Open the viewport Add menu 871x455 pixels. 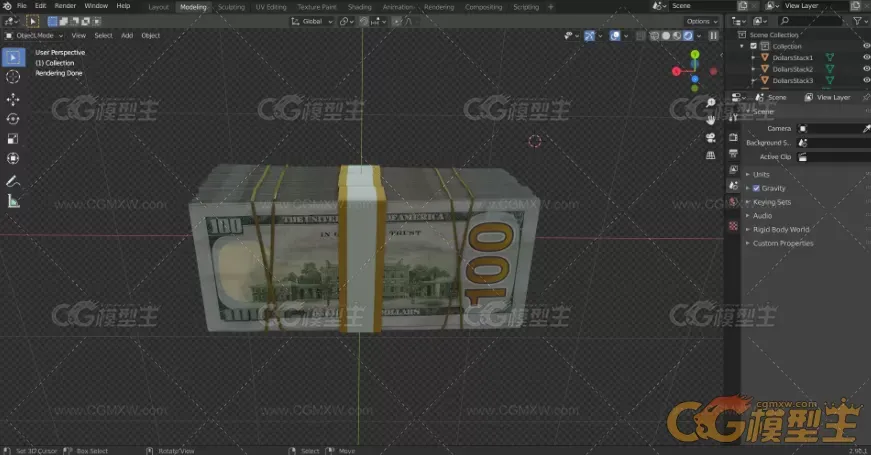(x=127, y=36)
